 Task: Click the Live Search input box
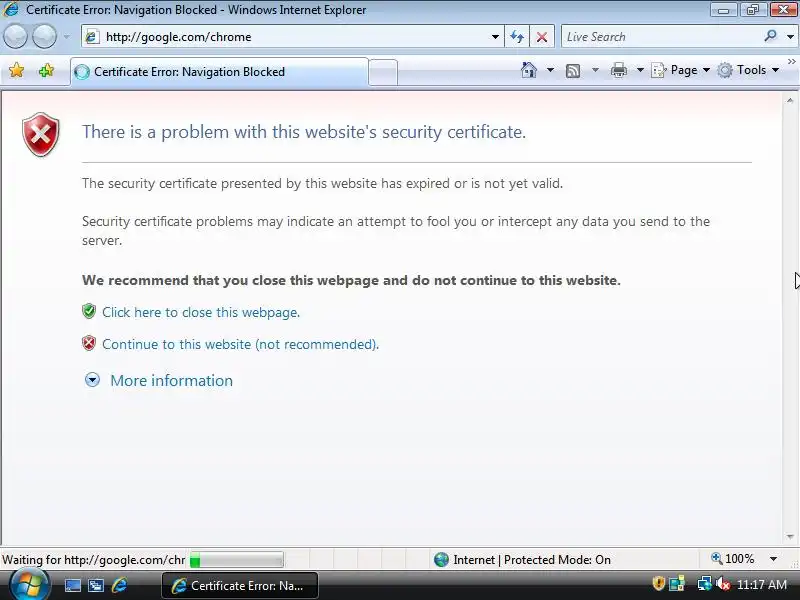click(662, 37)
